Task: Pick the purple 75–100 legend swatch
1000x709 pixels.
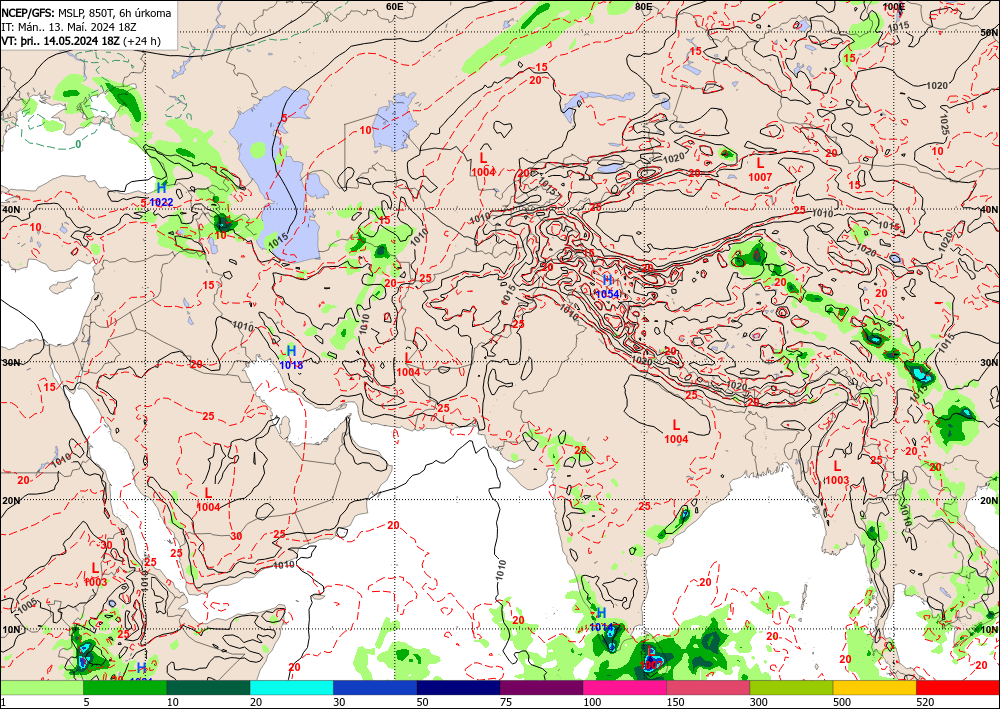Action: point(541,687)
